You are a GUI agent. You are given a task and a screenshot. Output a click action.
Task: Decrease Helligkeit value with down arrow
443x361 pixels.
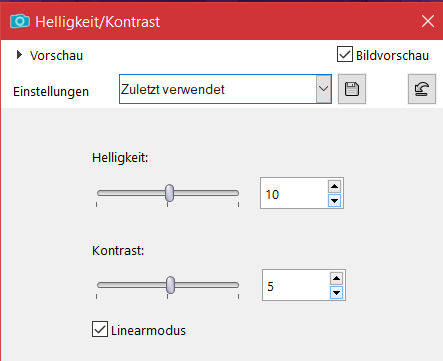tap(334, 201)
